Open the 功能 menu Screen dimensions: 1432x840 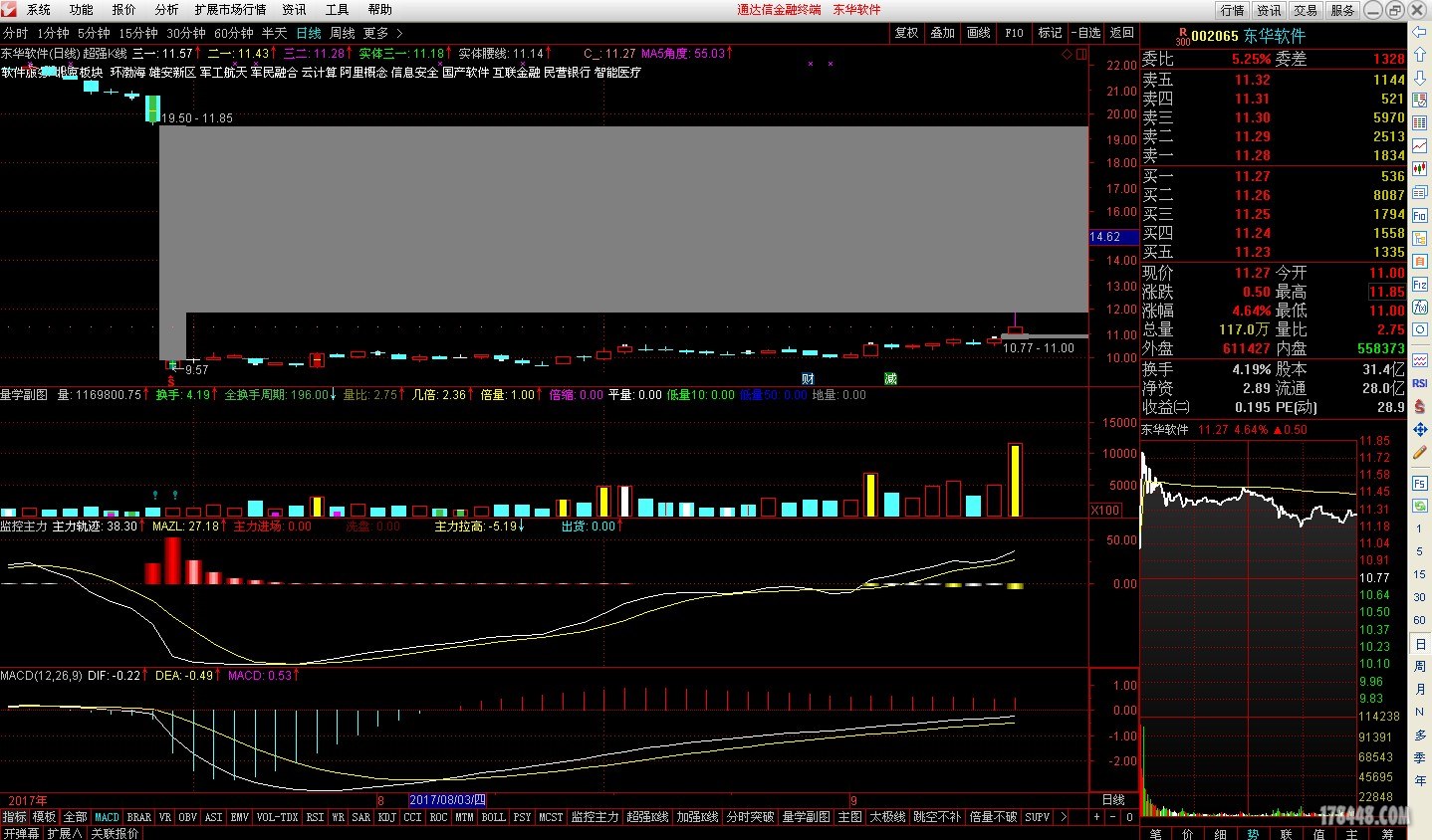coord(82,10)
